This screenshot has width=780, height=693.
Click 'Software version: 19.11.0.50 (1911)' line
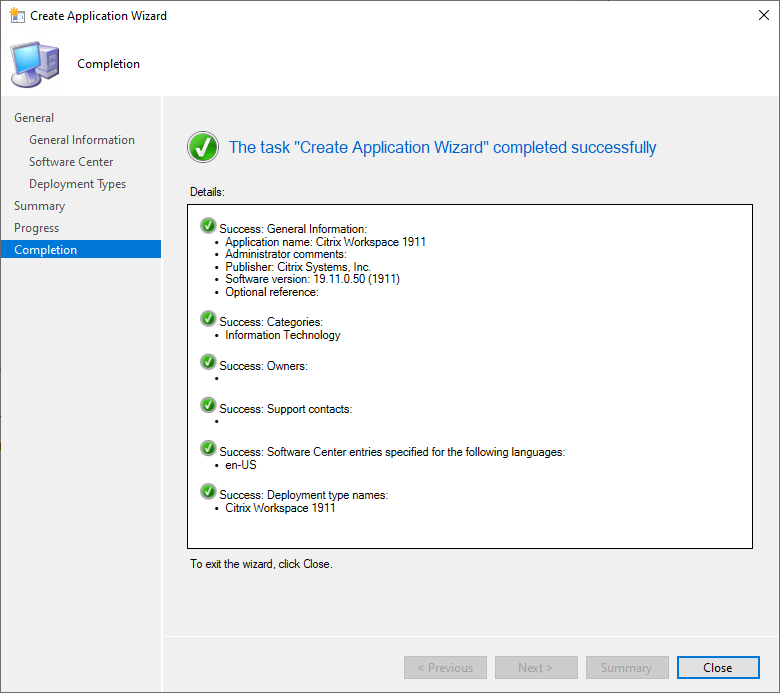tap(312, 279)
